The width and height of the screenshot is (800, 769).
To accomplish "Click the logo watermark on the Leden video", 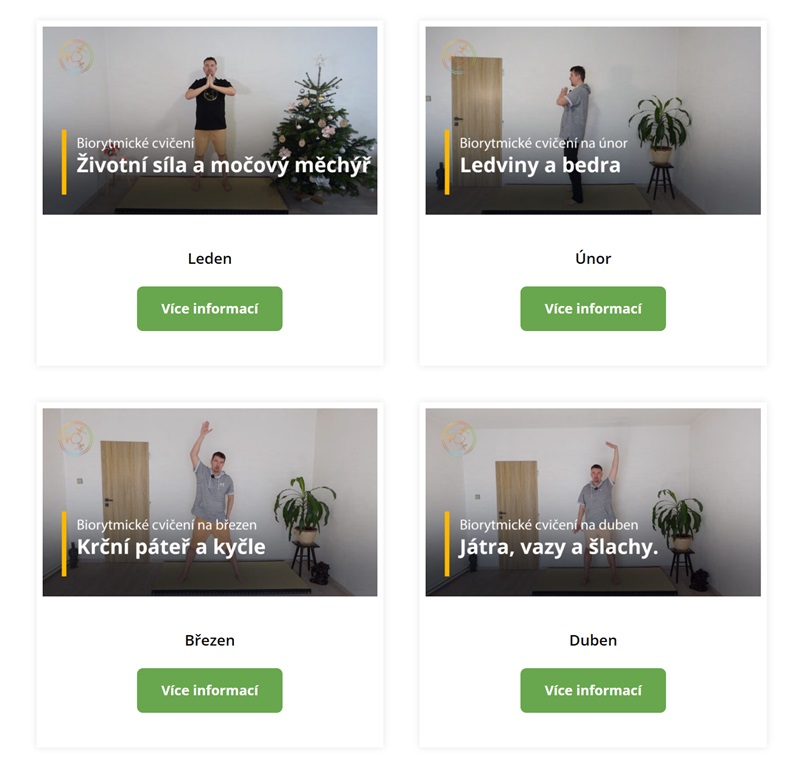I will tap(76, 57).
